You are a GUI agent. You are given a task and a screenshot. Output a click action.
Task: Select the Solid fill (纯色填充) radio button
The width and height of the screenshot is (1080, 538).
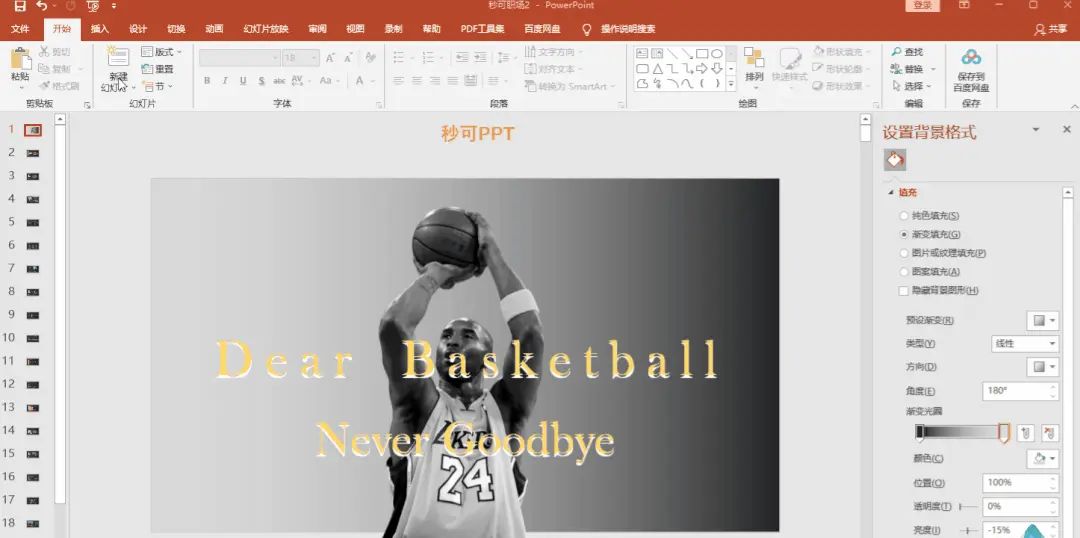click(904, 216)
